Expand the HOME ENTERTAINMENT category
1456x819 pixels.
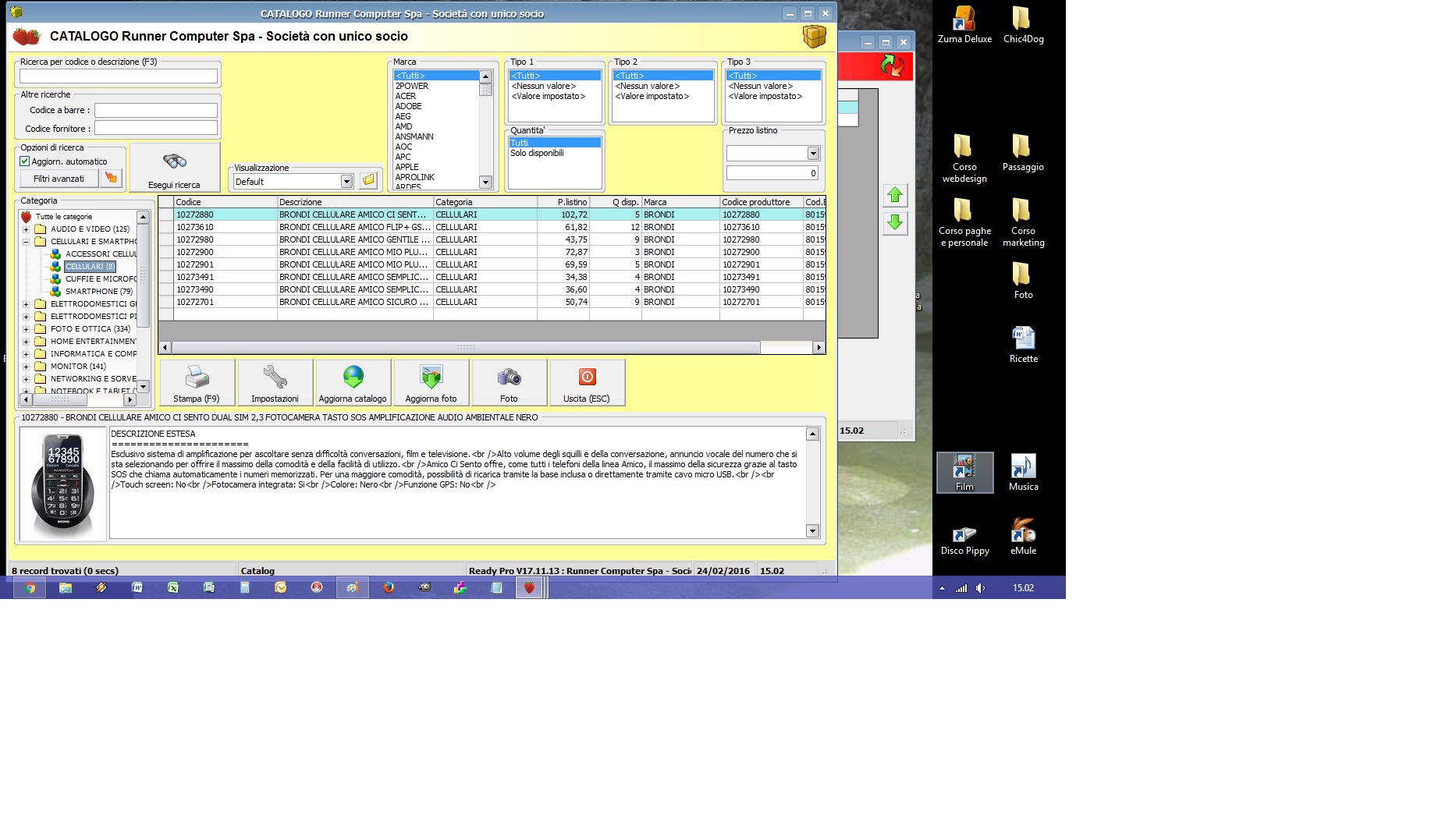coord(26,342)
